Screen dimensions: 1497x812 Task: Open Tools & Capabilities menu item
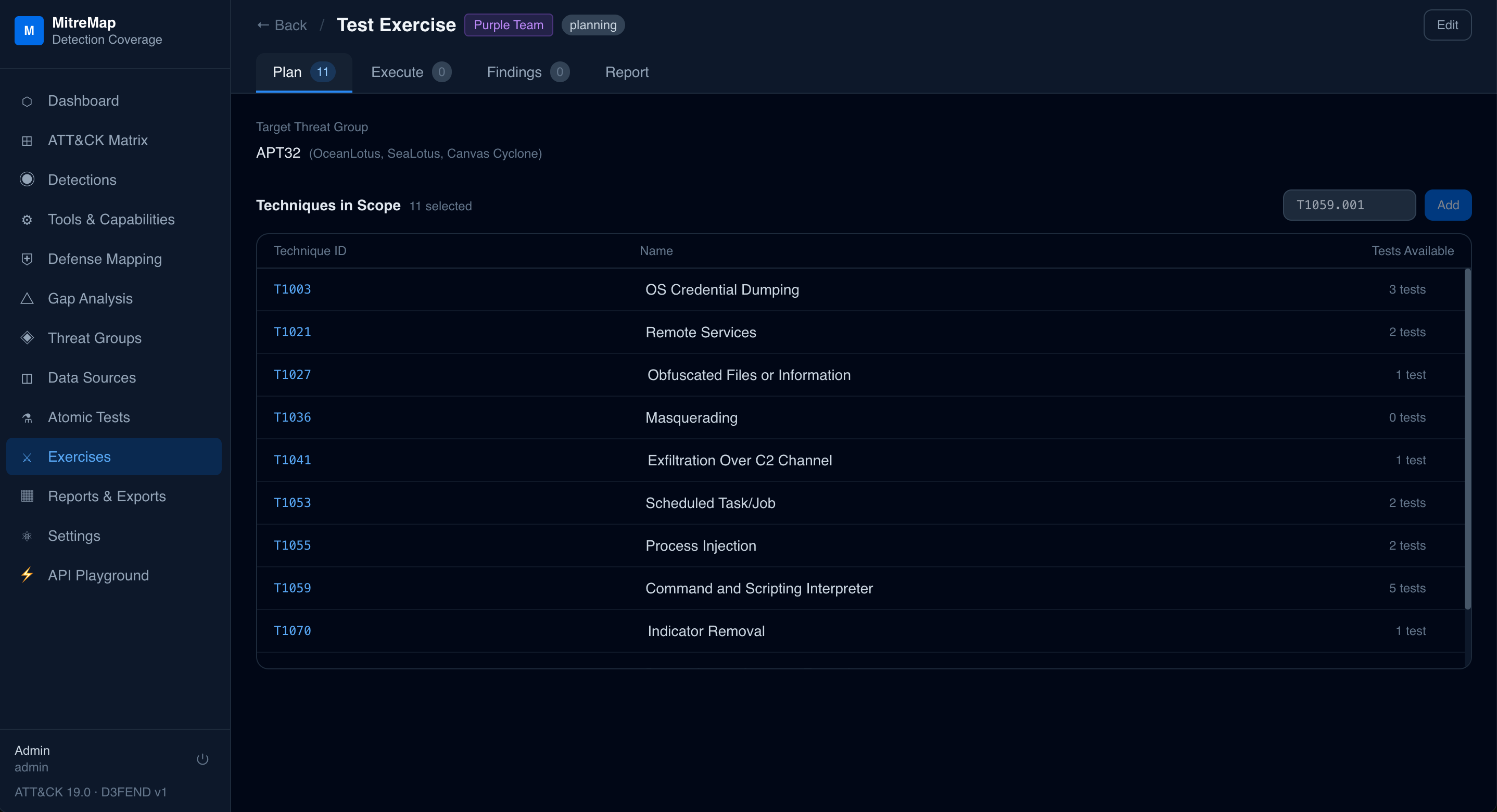pyautogui.click(x=114, y=220)
